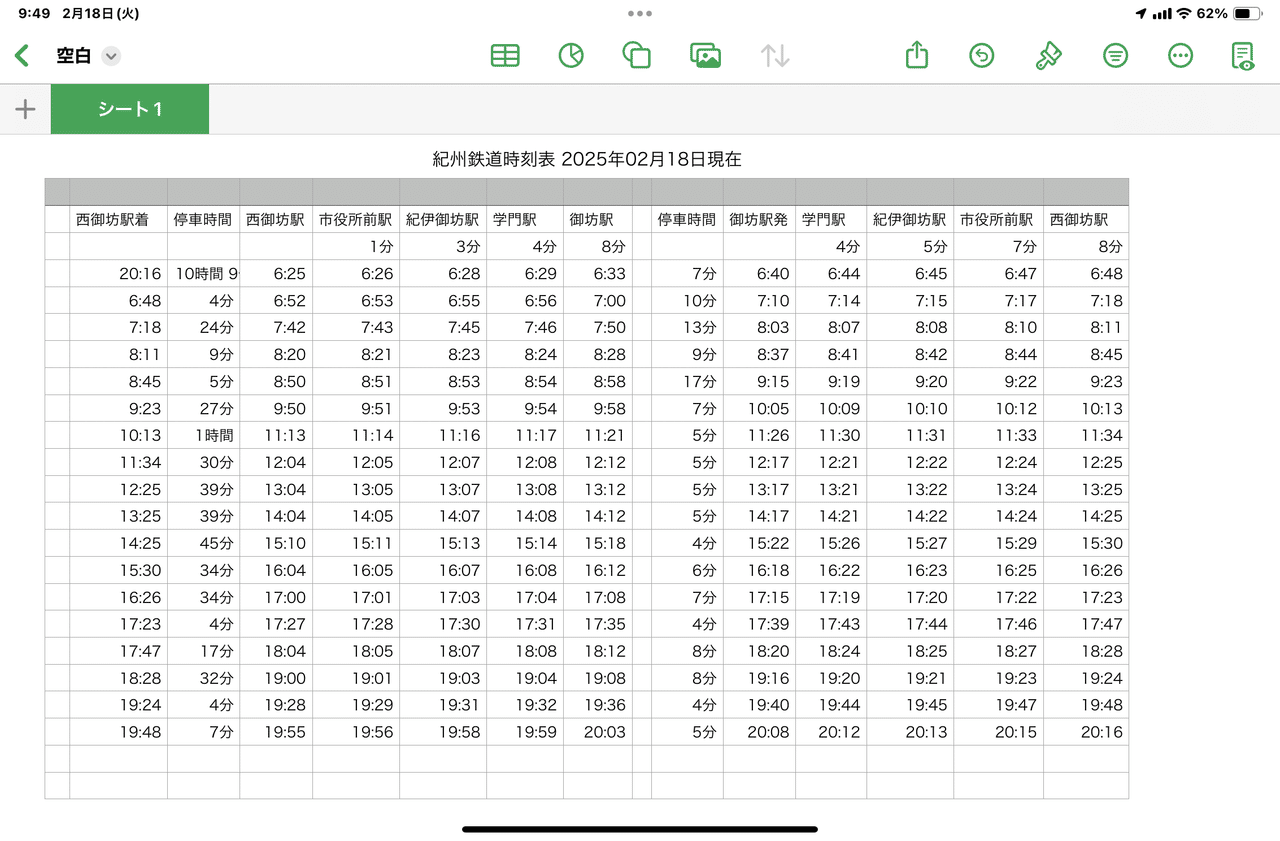Tap the cellular signal bars indicator

click(1162, 14)
